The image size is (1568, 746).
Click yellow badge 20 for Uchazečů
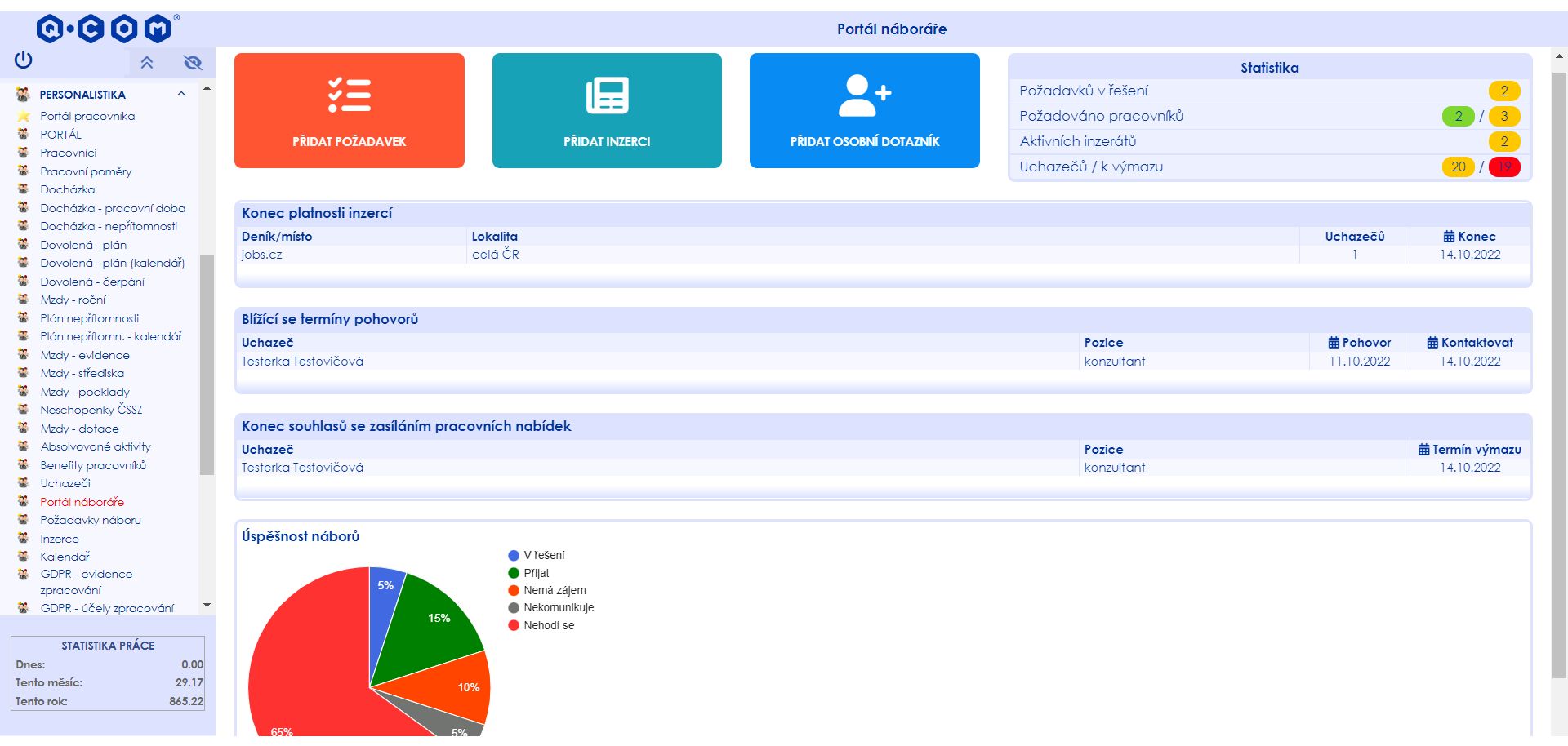pos(1458,167)
